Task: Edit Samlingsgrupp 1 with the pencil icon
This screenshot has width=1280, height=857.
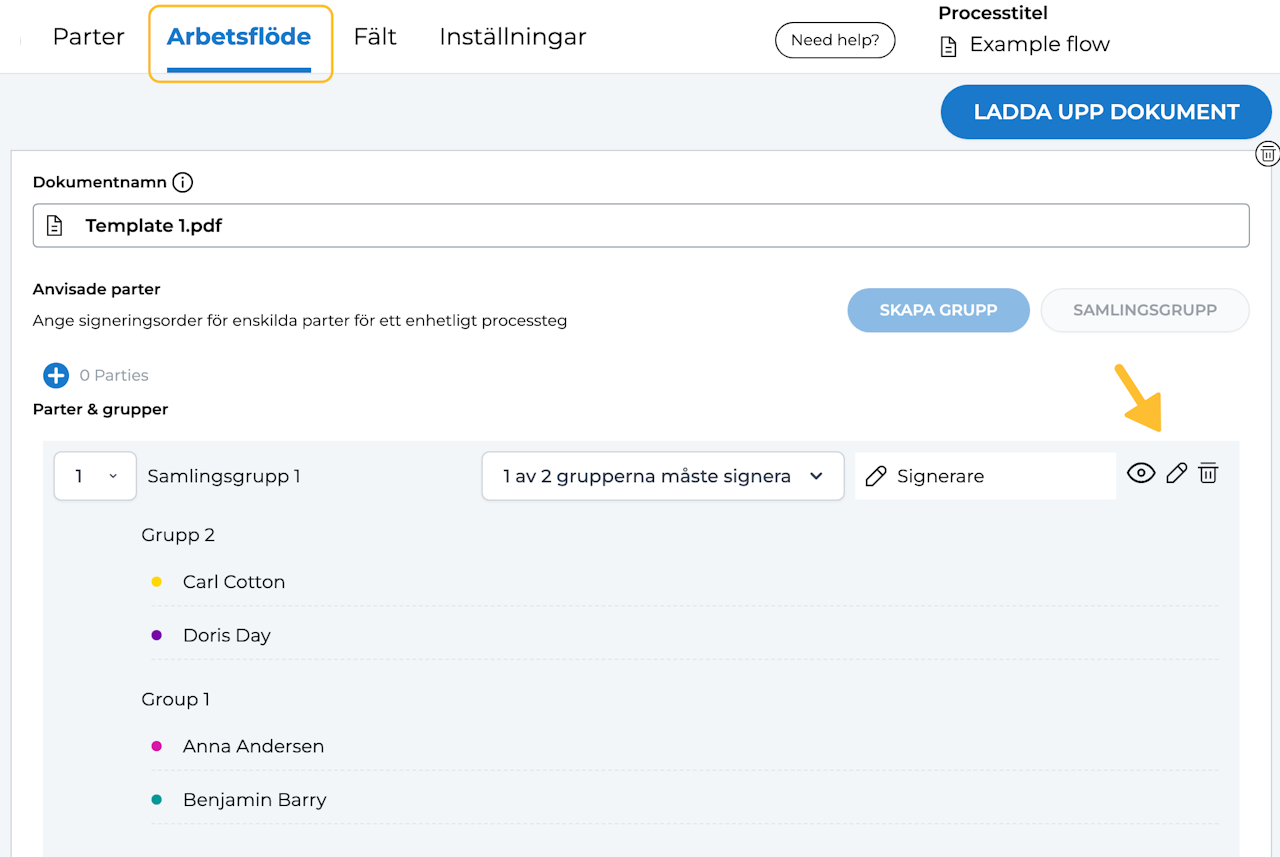Action: point(1177,474)
